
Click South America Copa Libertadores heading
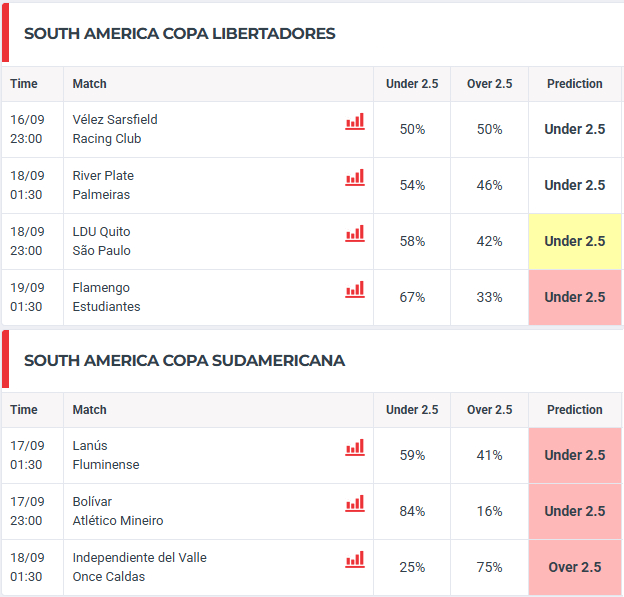coord(179,34)
